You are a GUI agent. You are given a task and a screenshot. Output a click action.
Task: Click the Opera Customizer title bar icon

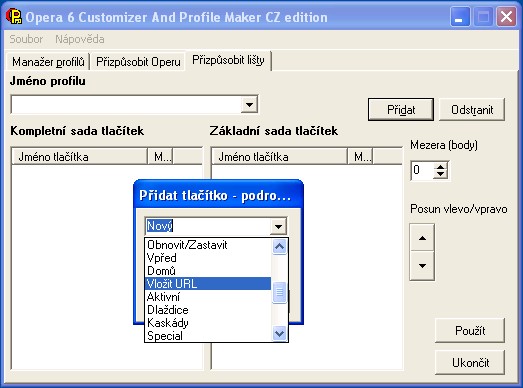(x=14, y=16)
